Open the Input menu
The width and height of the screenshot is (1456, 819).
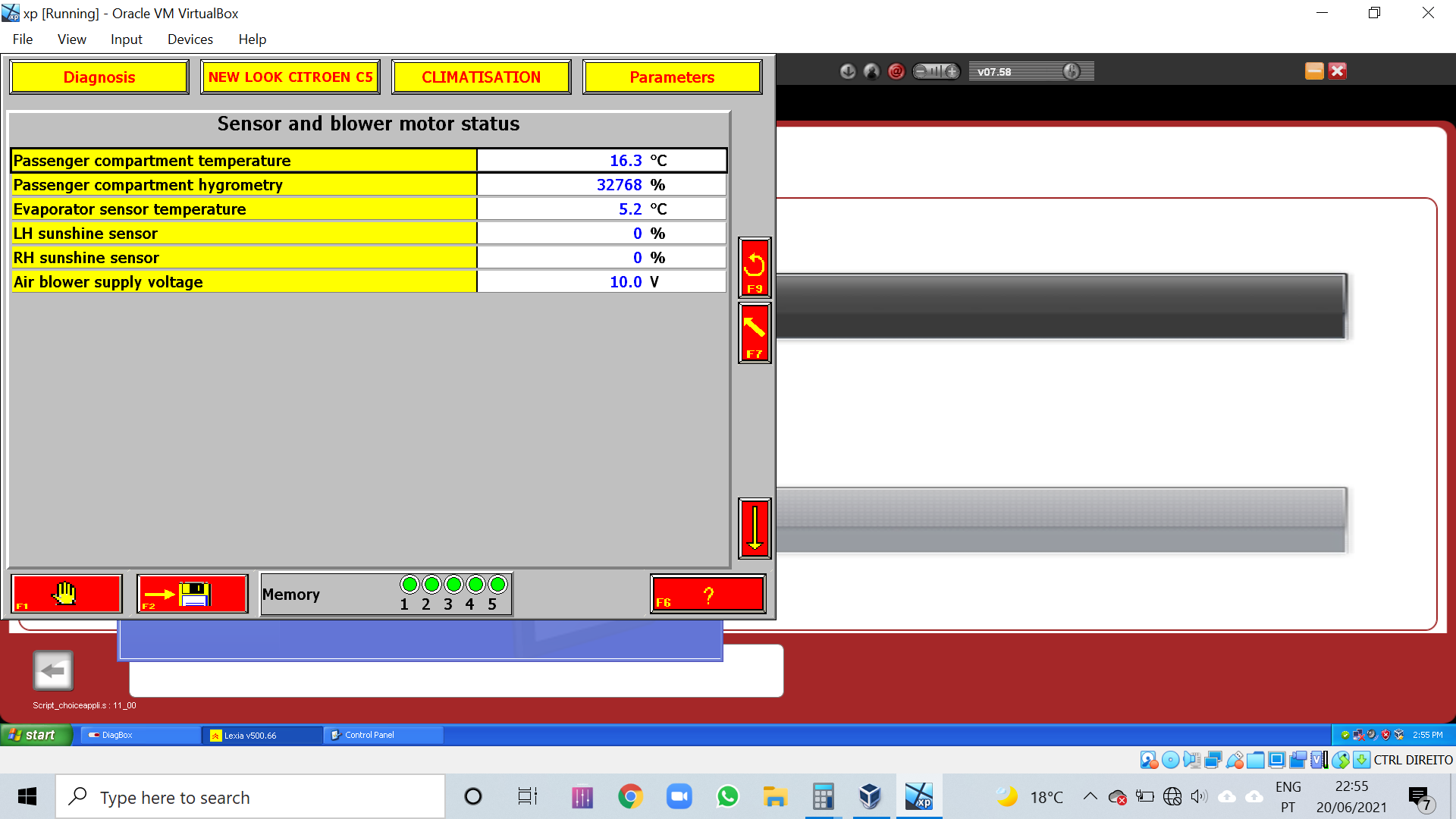tap(126, 39)
